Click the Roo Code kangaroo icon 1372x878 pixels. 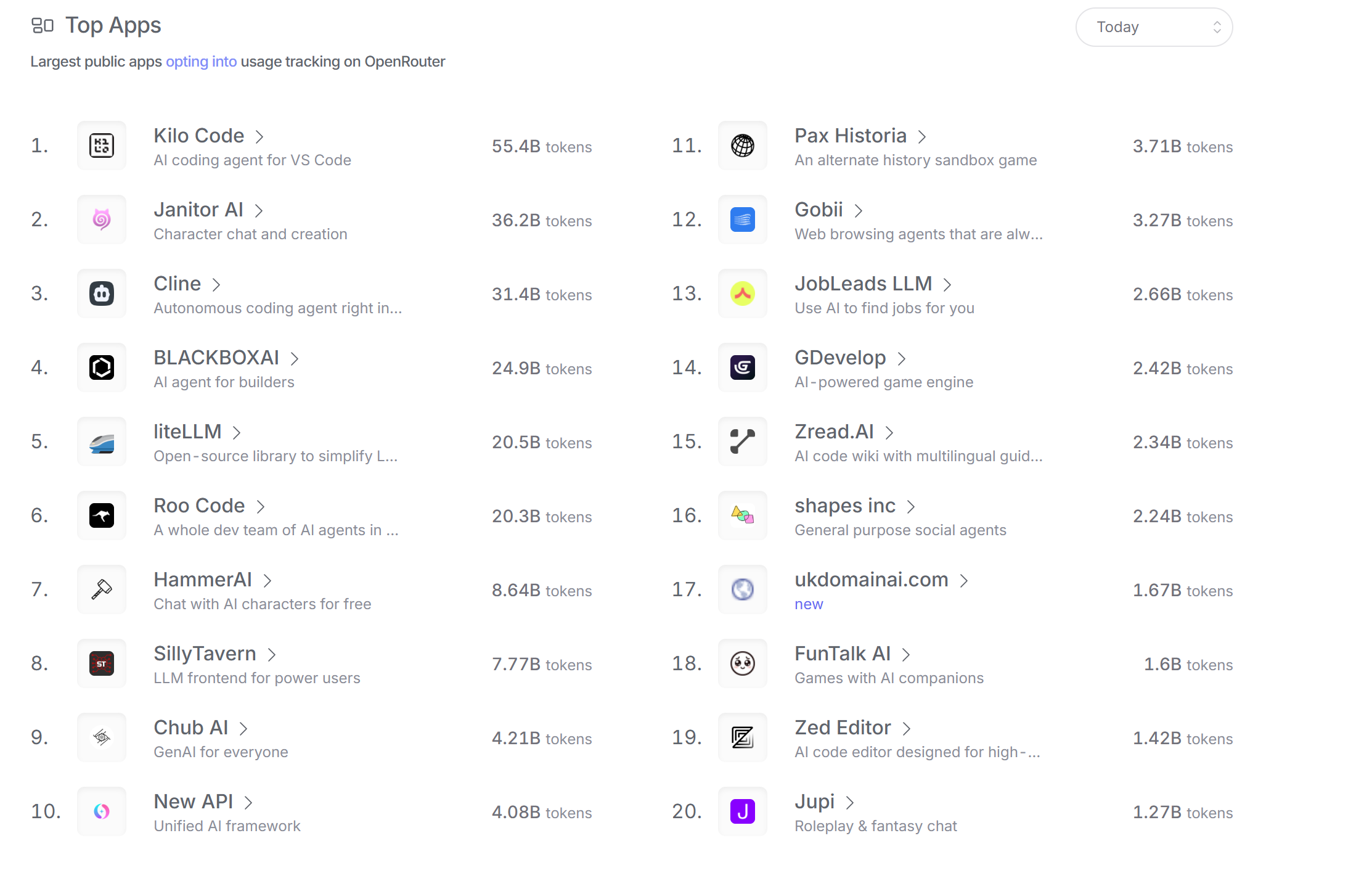click(x=102, y=515)
